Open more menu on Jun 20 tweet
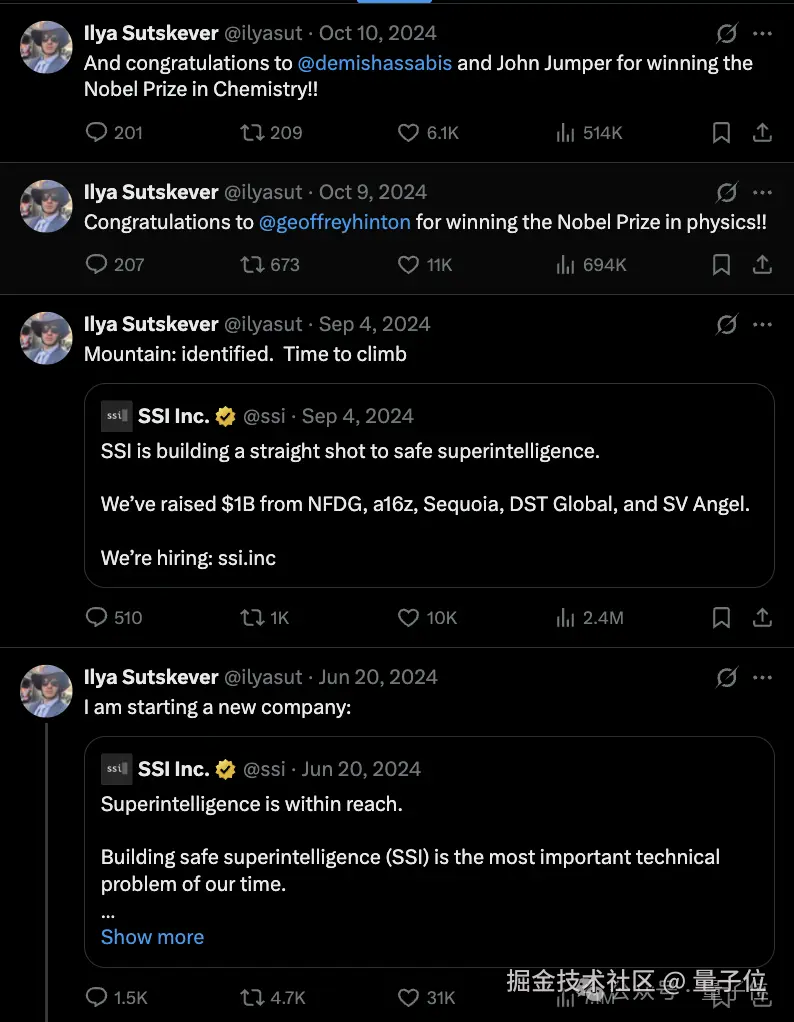The width and height of the screenshot is (794, 1022). (762, 677)
